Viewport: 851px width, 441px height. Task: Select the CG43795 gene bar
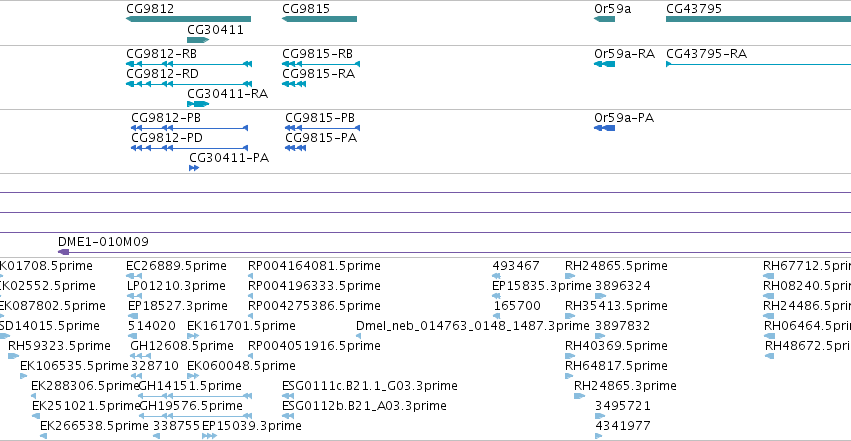click(x=758, y=19)
